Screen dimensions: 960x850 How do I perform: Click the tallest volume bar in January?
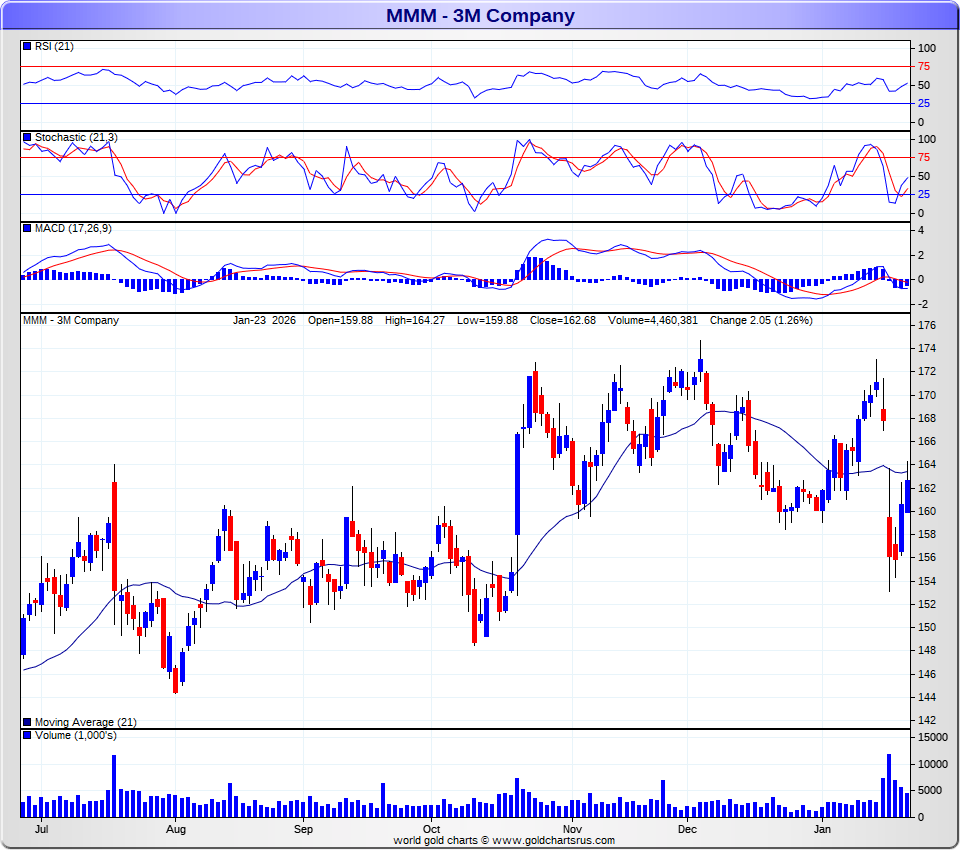pos(889,786)
